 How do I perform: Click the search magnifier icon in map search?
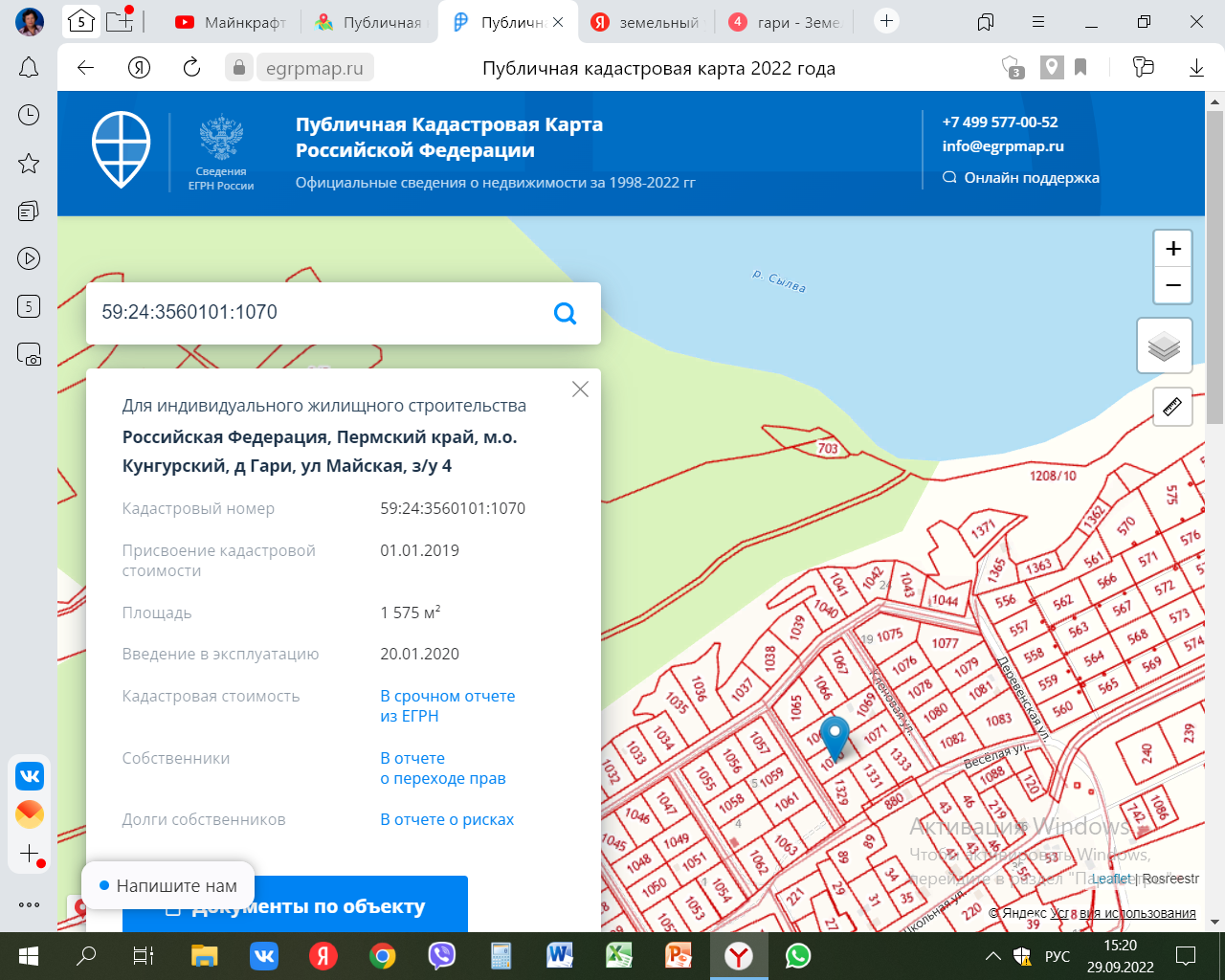tap(566, 313)
